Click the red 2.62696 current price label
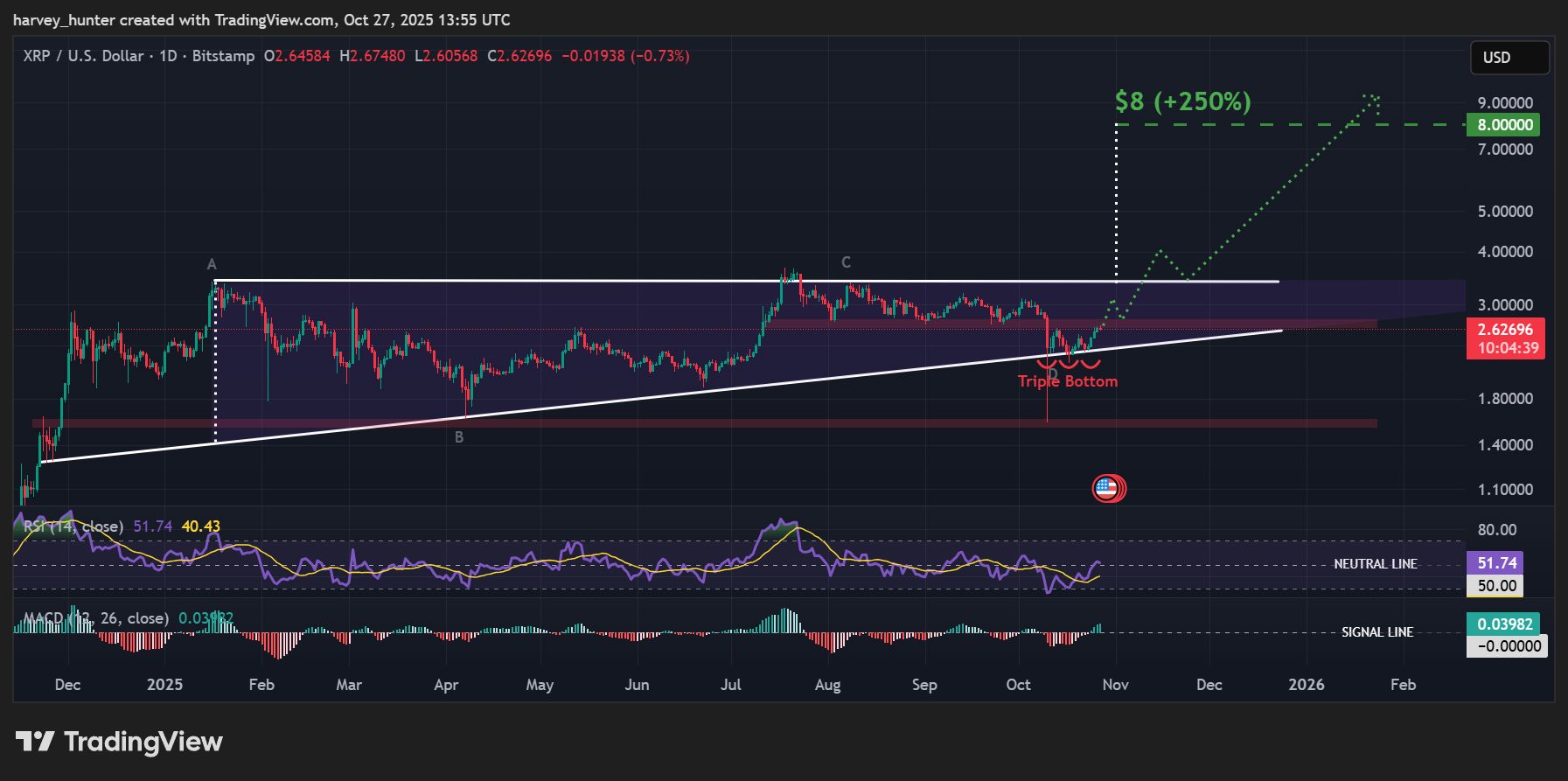The width and height of the screenshot is (1568, 781). pos(1504,330)
